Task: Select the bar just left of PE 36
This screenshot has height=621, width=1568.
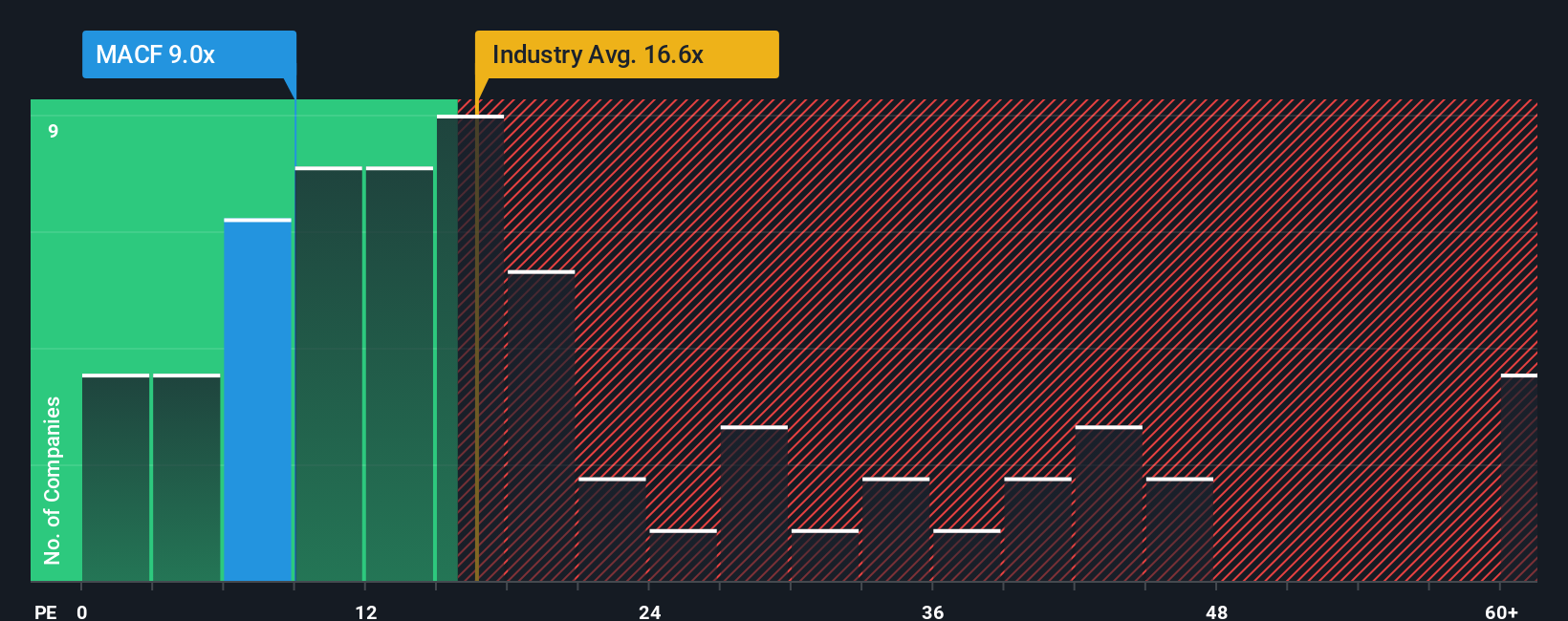Action: (896, 529)
